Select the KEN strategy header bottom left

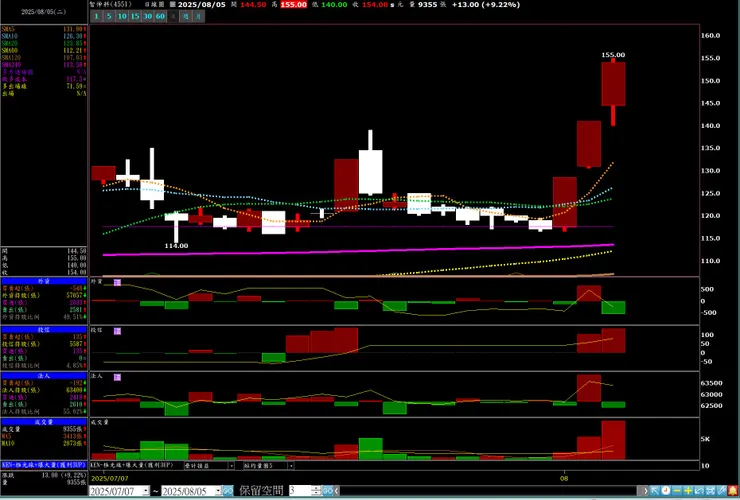pyautogui.click(x=44, y=465)
